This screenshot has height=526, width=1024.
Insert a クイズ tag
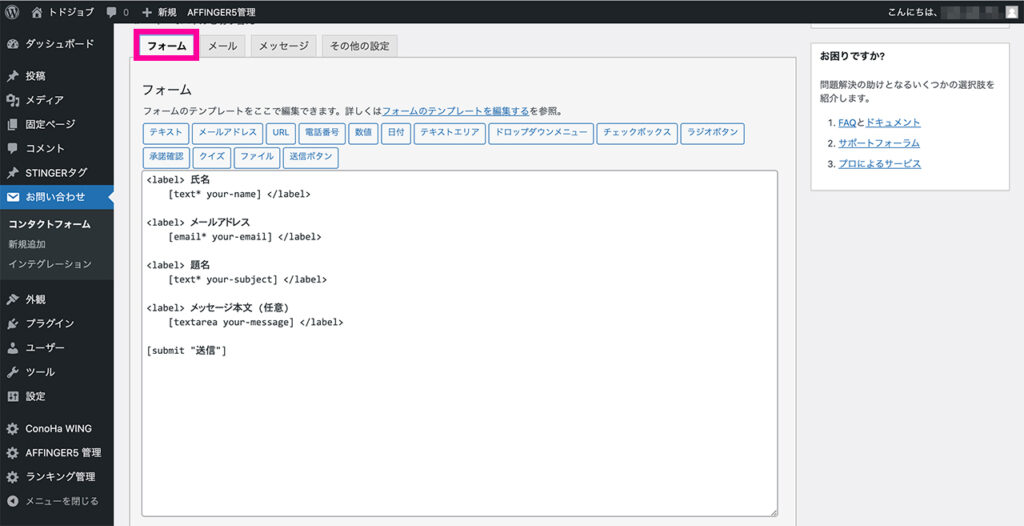coord(212,157)
